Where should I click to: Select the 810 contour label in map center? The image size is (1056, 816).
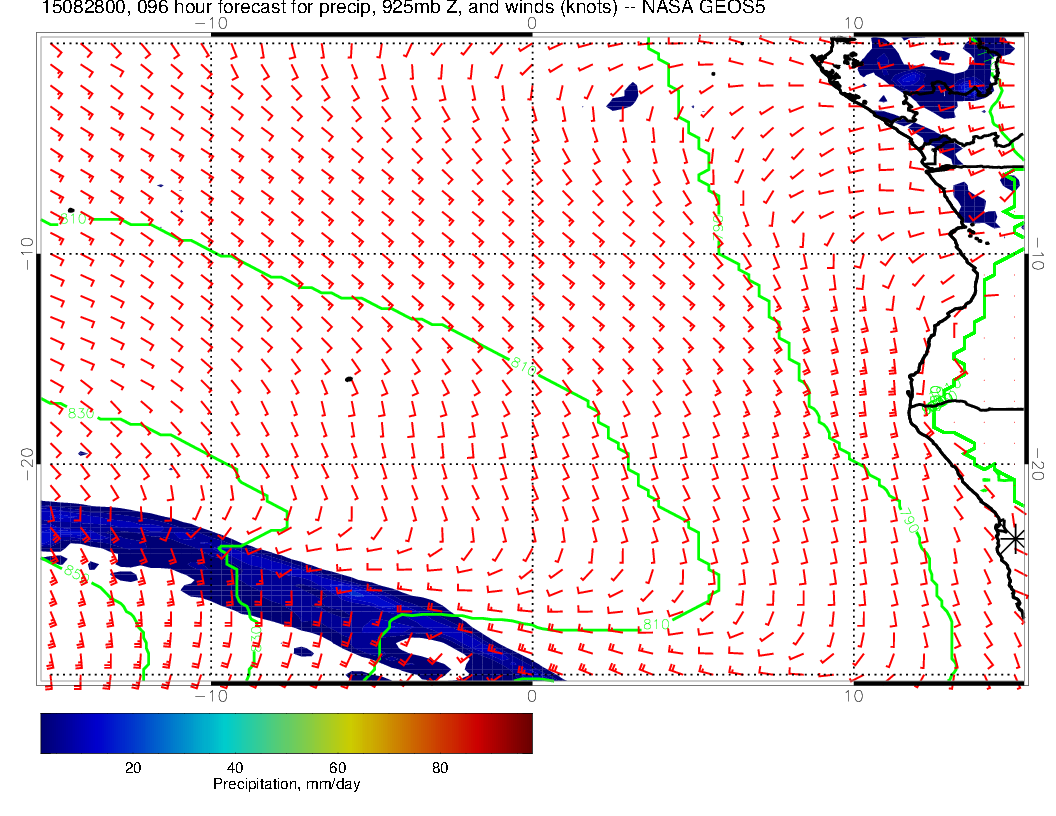click(523, 367)
